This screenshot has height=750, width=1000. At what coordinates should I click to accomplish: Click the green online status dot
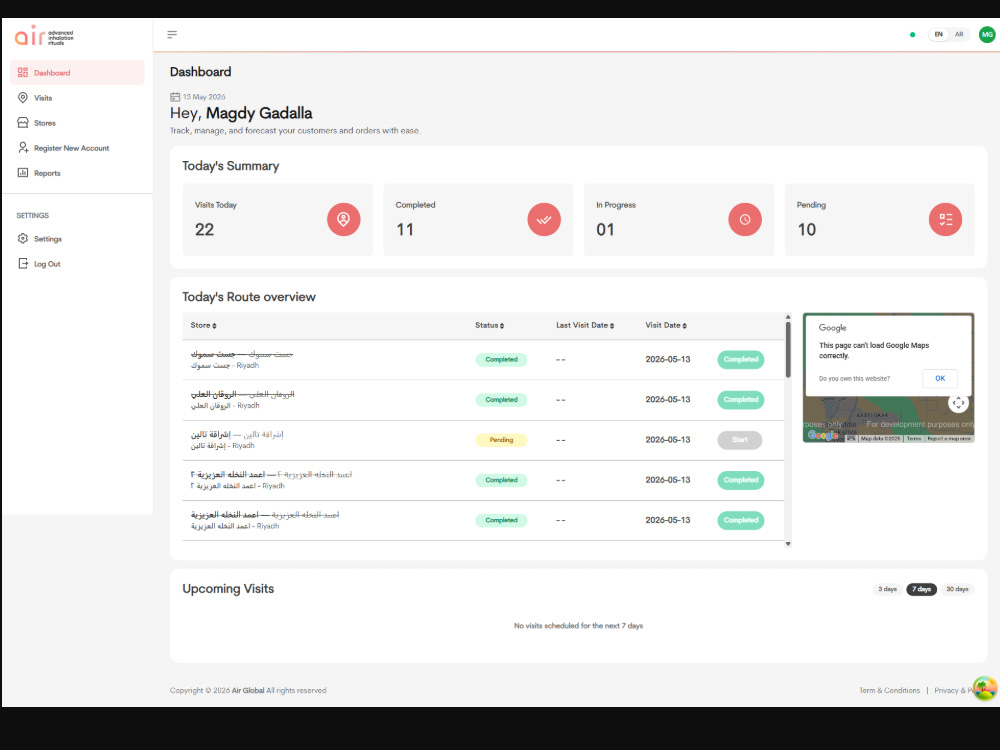(913, 34)
